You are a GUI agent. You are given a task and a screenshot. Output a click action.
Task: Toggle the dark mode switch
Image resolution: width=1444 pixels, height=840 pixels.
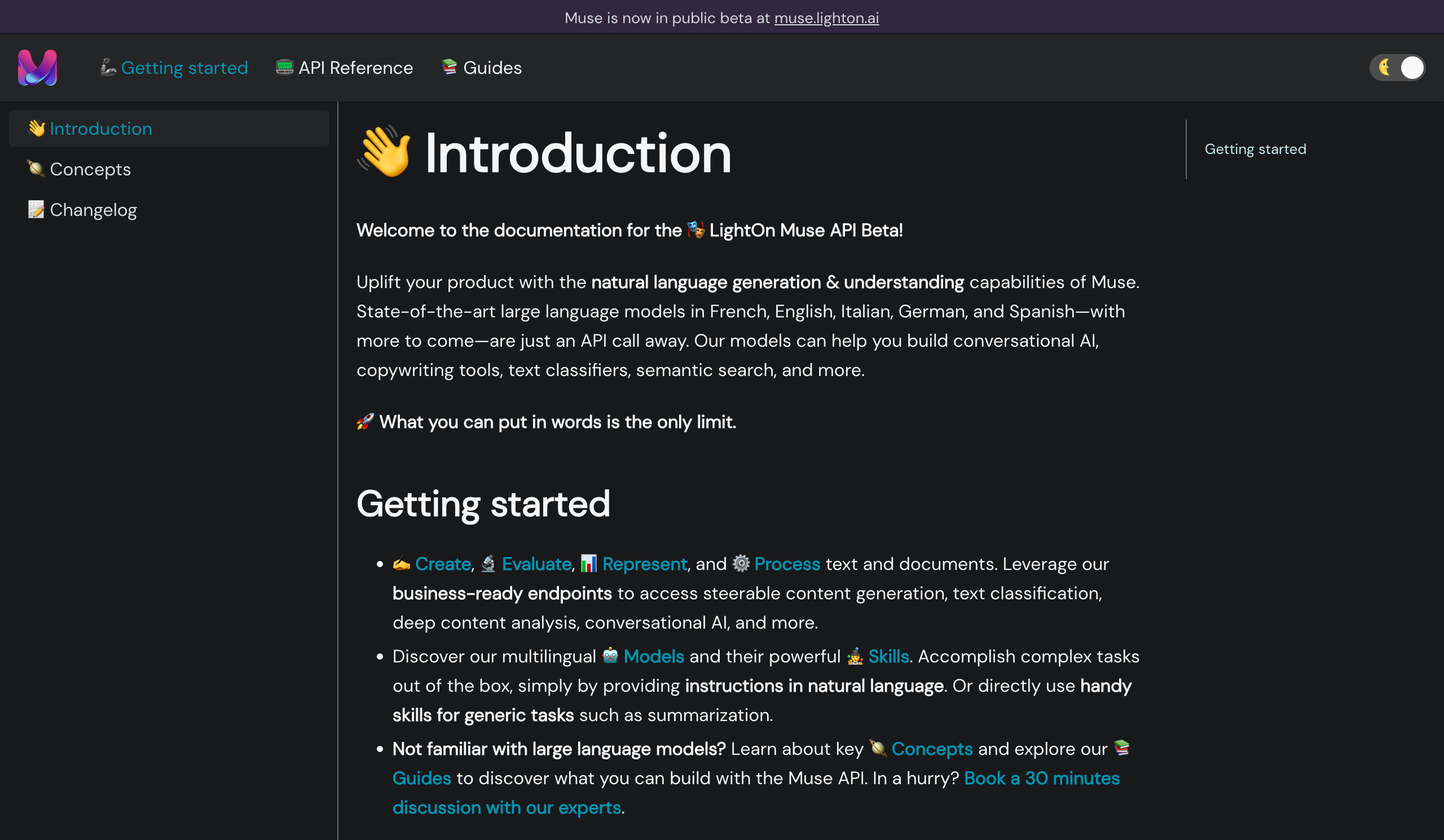click(1397, 68)
